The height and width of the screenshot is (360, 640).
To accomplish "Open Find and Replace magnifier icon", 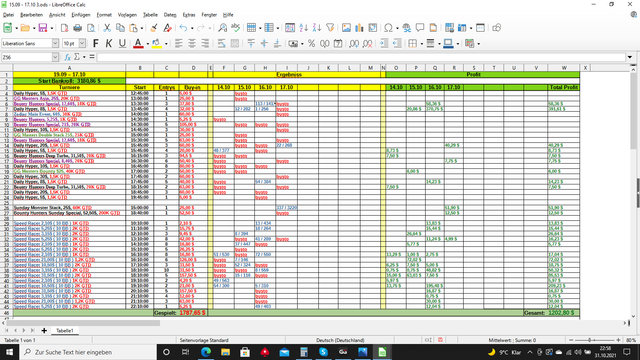I will pos(222,28).
